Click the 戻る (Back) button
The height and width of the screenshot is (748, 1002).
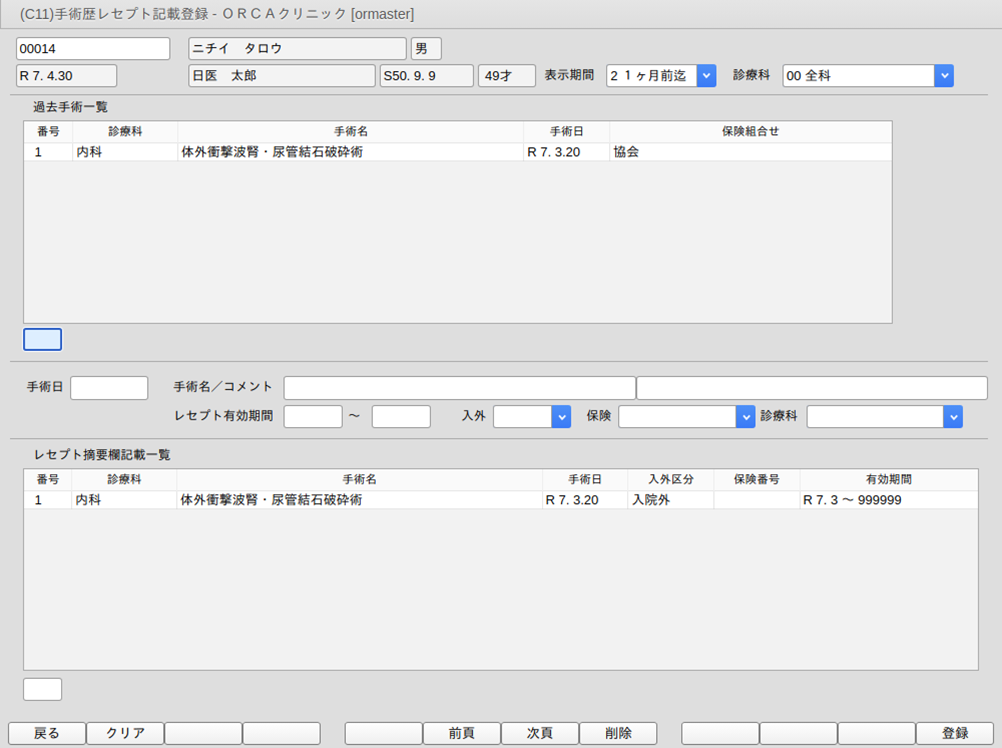47,733
